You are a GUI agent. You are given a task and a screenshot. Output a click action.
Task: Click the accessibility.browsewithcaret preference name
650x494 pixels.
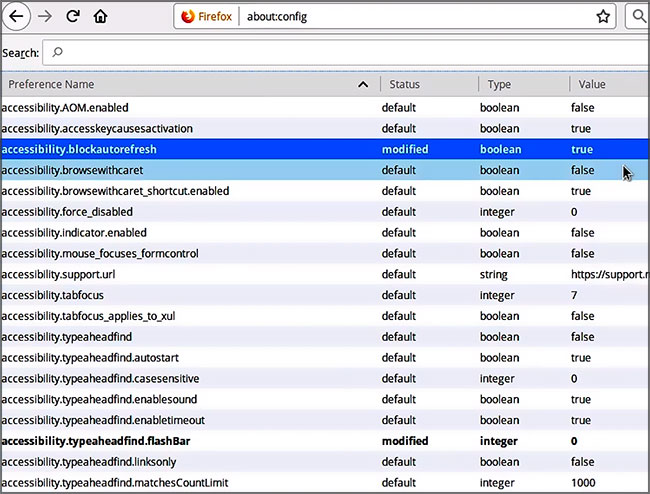pos(72,170)
